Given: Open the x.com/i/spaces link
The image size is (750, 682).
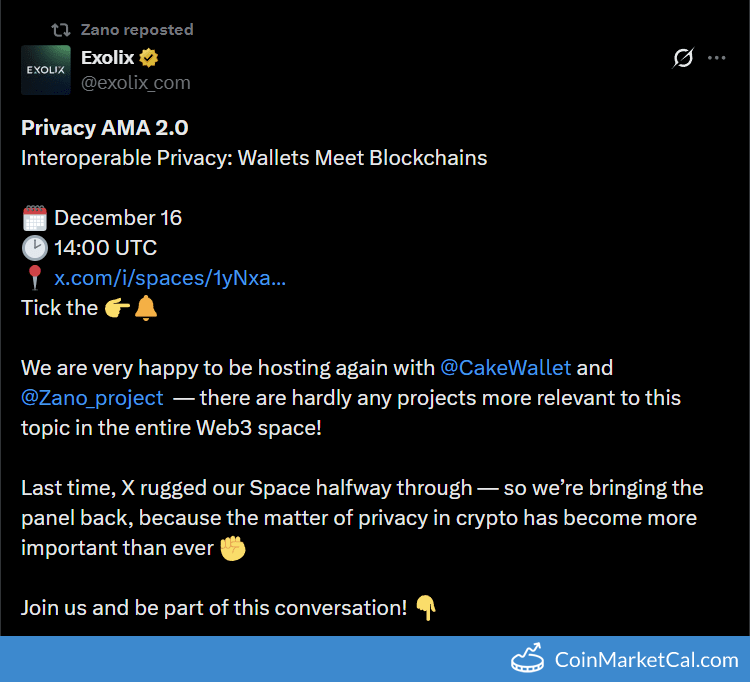Looking at the screenshot, I should tap(170, 278).
